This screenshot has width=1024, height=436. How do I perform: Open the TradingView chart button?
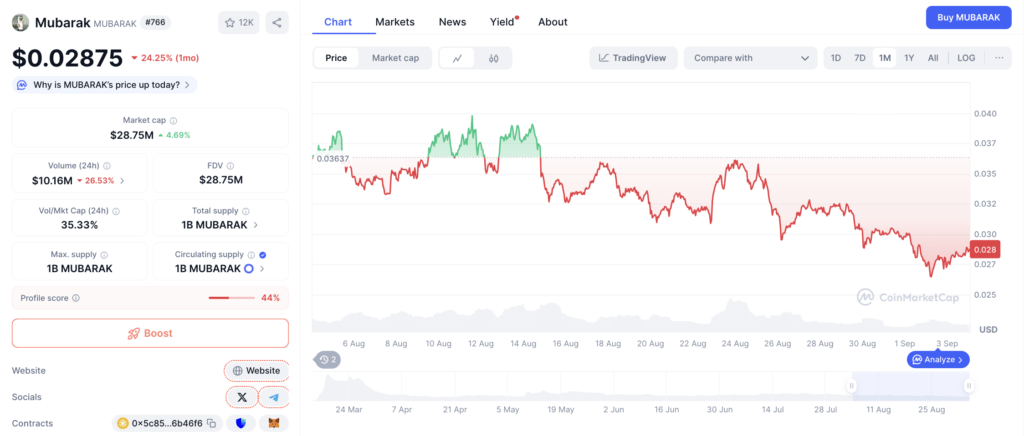(633, 58)
